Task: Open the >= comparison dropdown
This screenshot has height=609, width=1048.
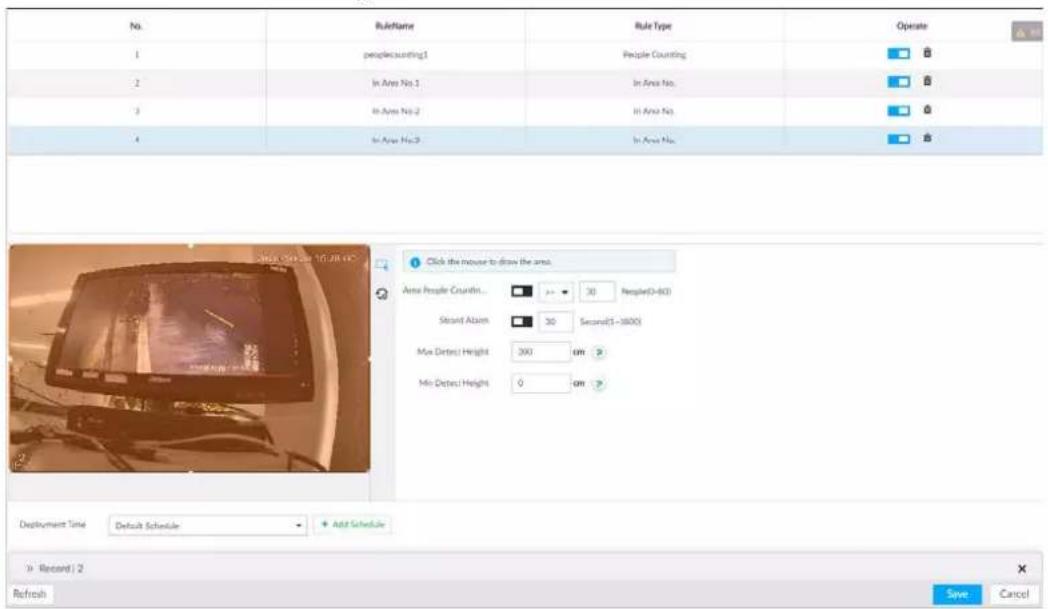Action: (556, 292)
